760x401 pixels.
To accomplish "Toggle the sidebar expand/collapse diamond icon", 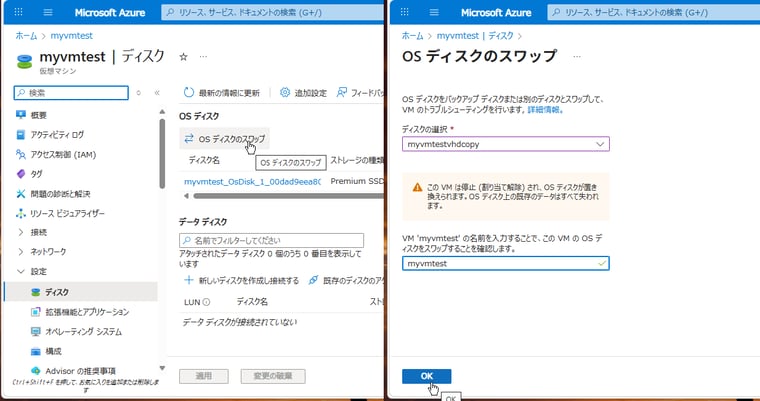I will 139,93.
